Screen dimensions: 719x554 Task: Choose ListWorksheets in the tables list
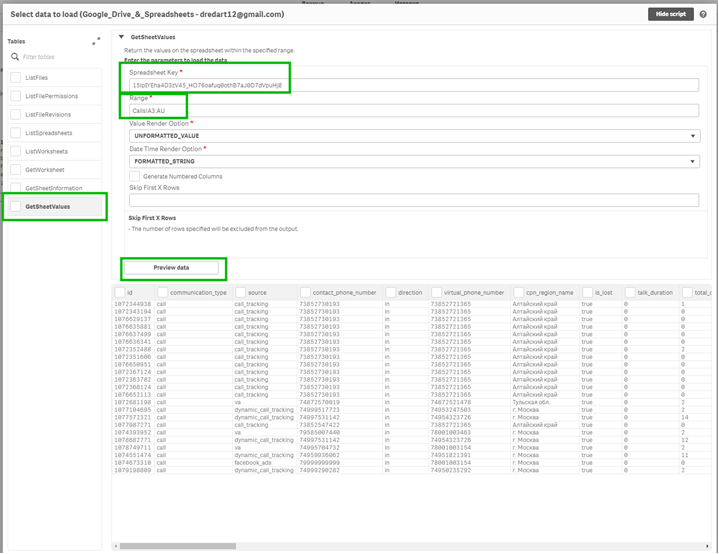coord(47,151)
